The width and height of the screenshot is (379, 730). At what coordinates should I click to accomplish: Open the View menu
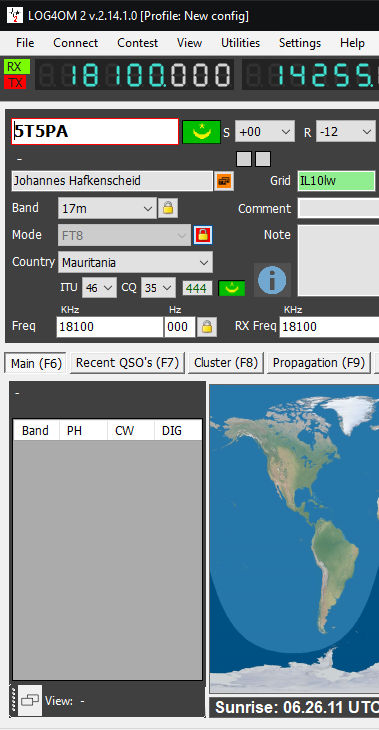click(190, 43)
